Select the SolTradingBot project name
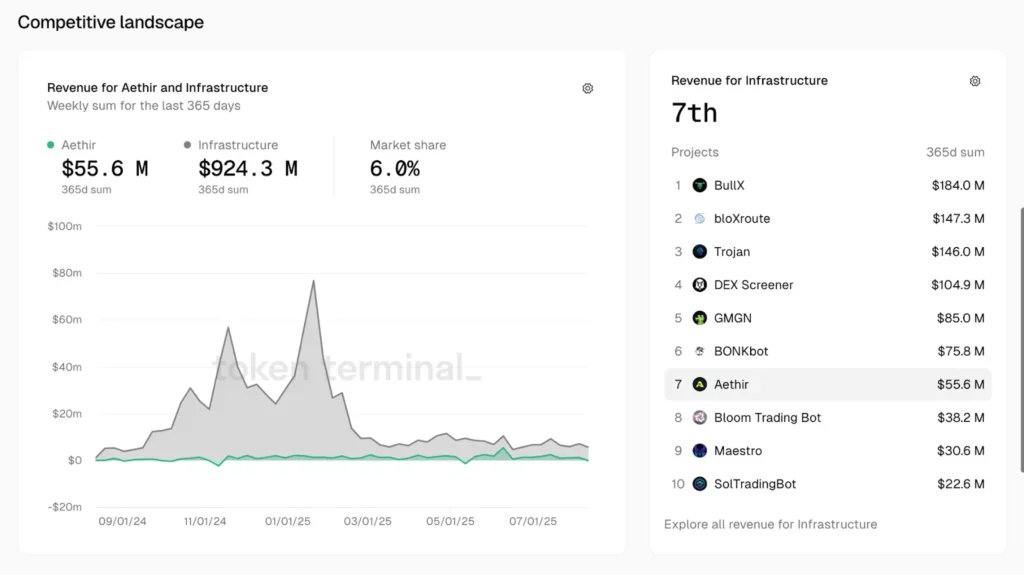Image resolution: width=1024 pixels, height=575 pixels. click(755, 484)
